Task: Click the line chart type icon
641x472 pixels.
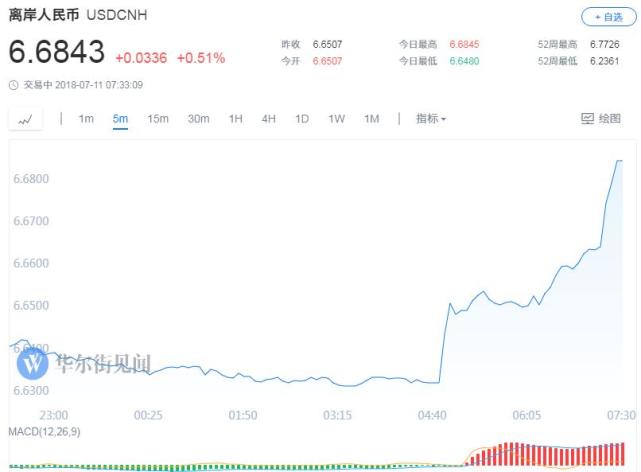Action: [25, 119]
